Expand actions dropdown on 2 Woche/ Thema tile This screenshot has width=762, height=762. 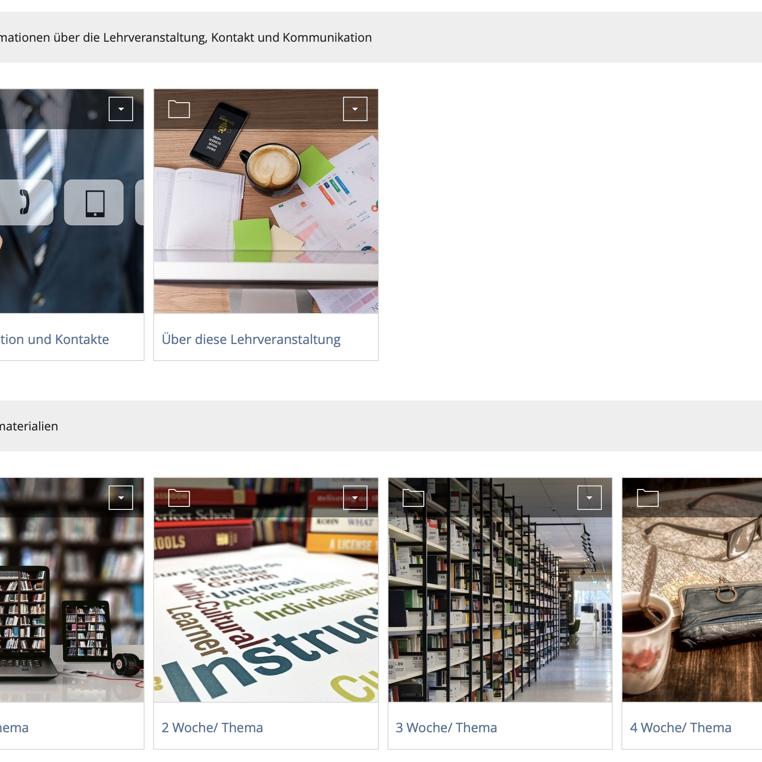(x=355, y=498)
